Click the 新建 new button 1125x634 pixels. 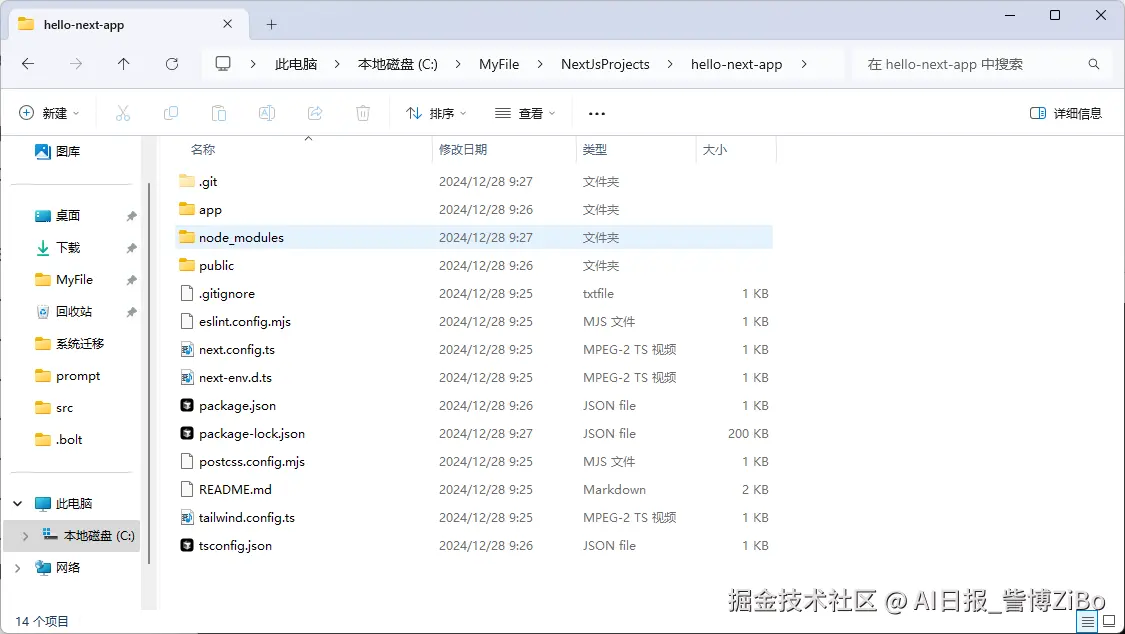[x=49, y=113]
